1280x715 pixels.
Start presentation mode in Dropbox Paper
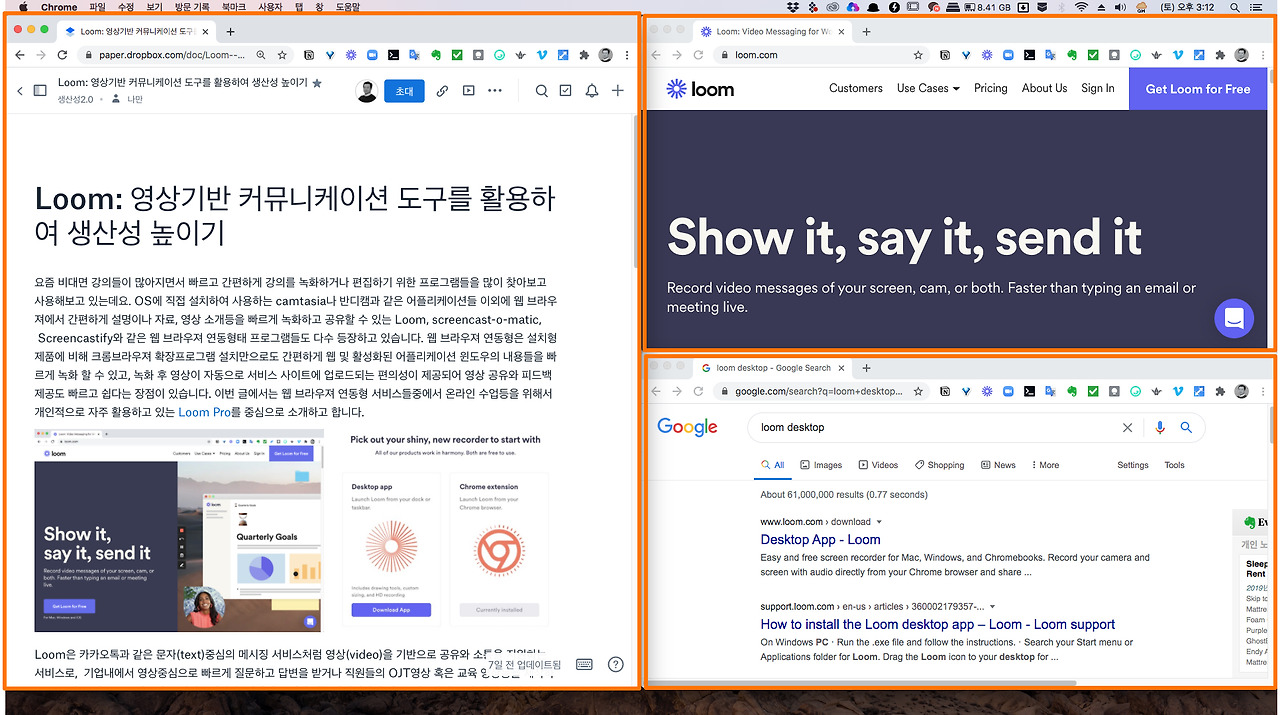click(x=468, y=91)
